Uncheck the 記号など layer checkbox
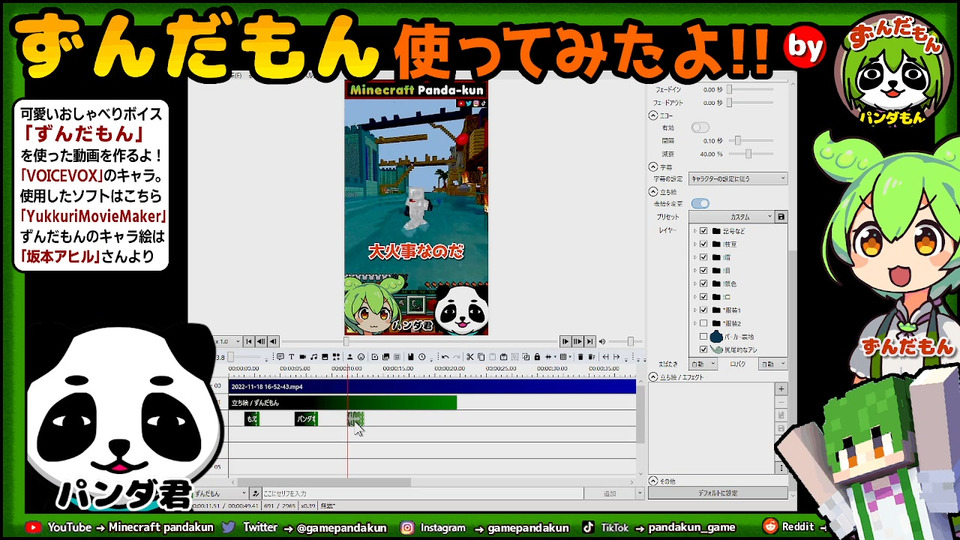960x540 pixels. [703, 231]
